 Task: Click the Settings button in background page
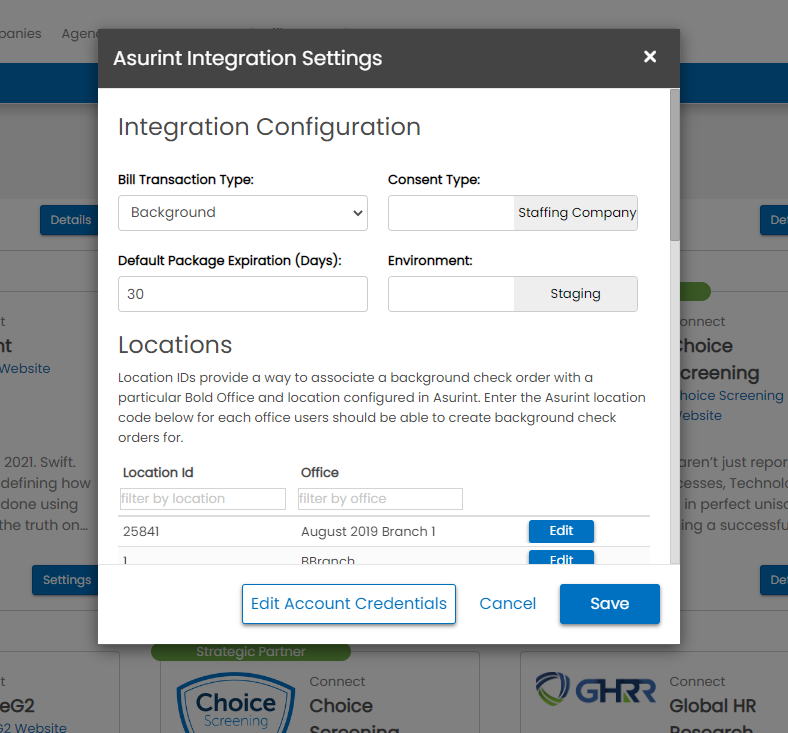click(66, 580)
